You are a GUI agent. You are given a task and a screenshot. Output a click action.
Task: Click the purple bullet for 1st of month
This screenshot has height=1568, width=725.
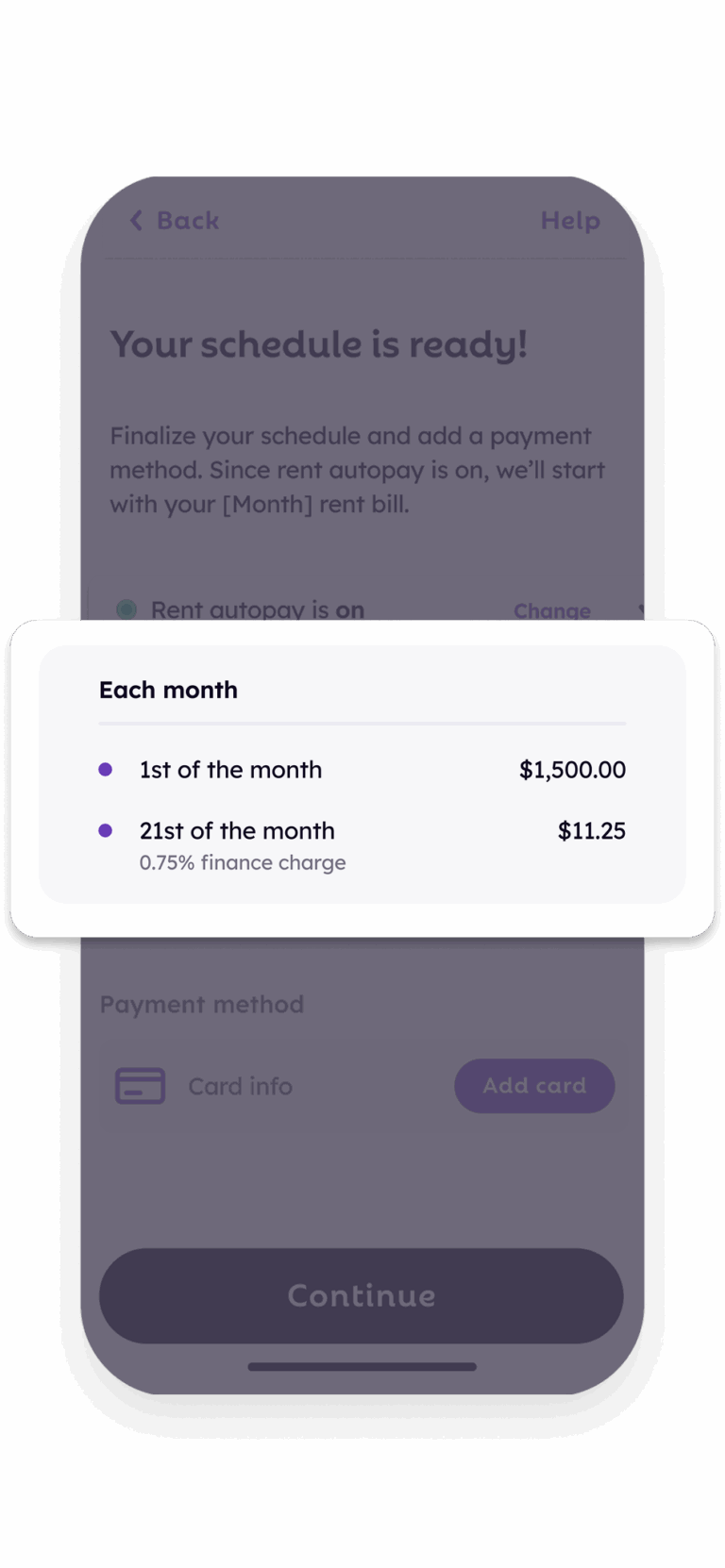106,770
